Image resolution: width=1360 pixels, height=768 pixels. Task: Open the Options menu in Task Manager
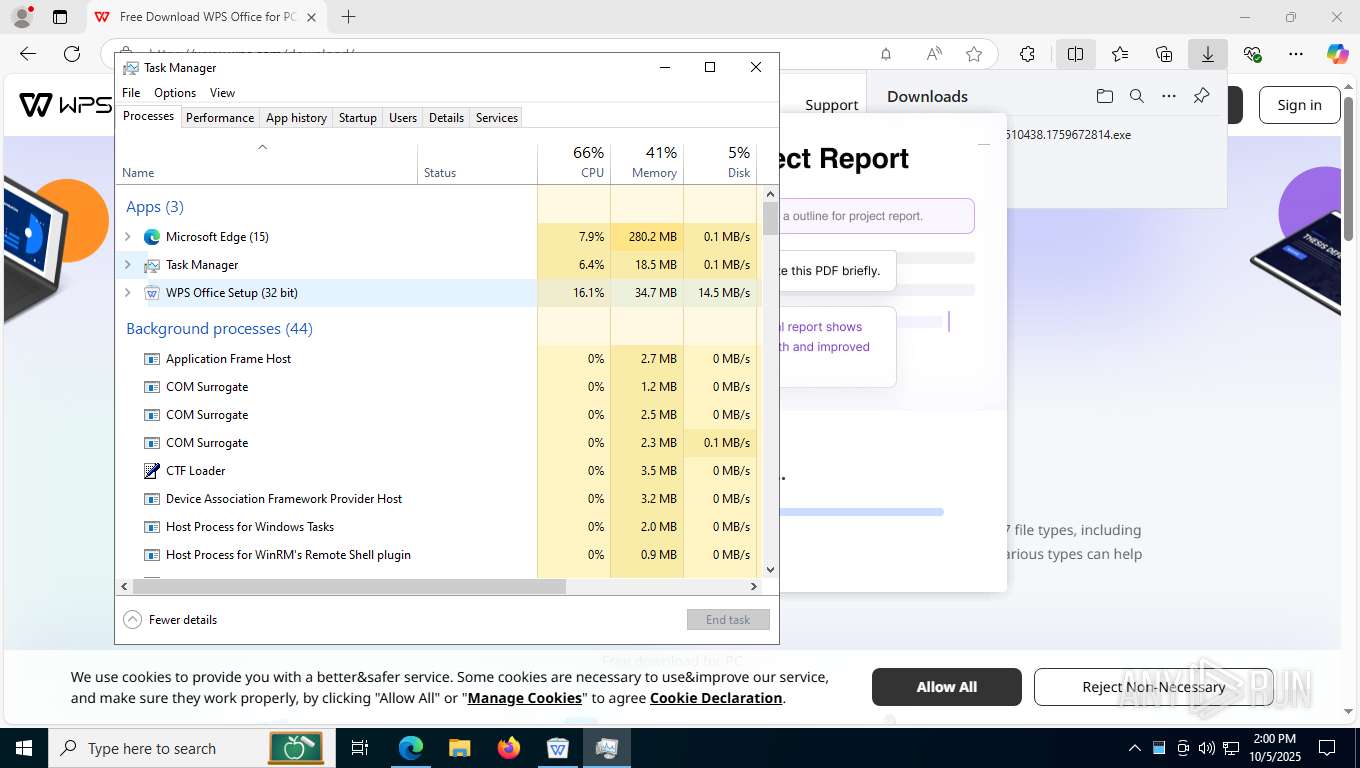(175, 93)
